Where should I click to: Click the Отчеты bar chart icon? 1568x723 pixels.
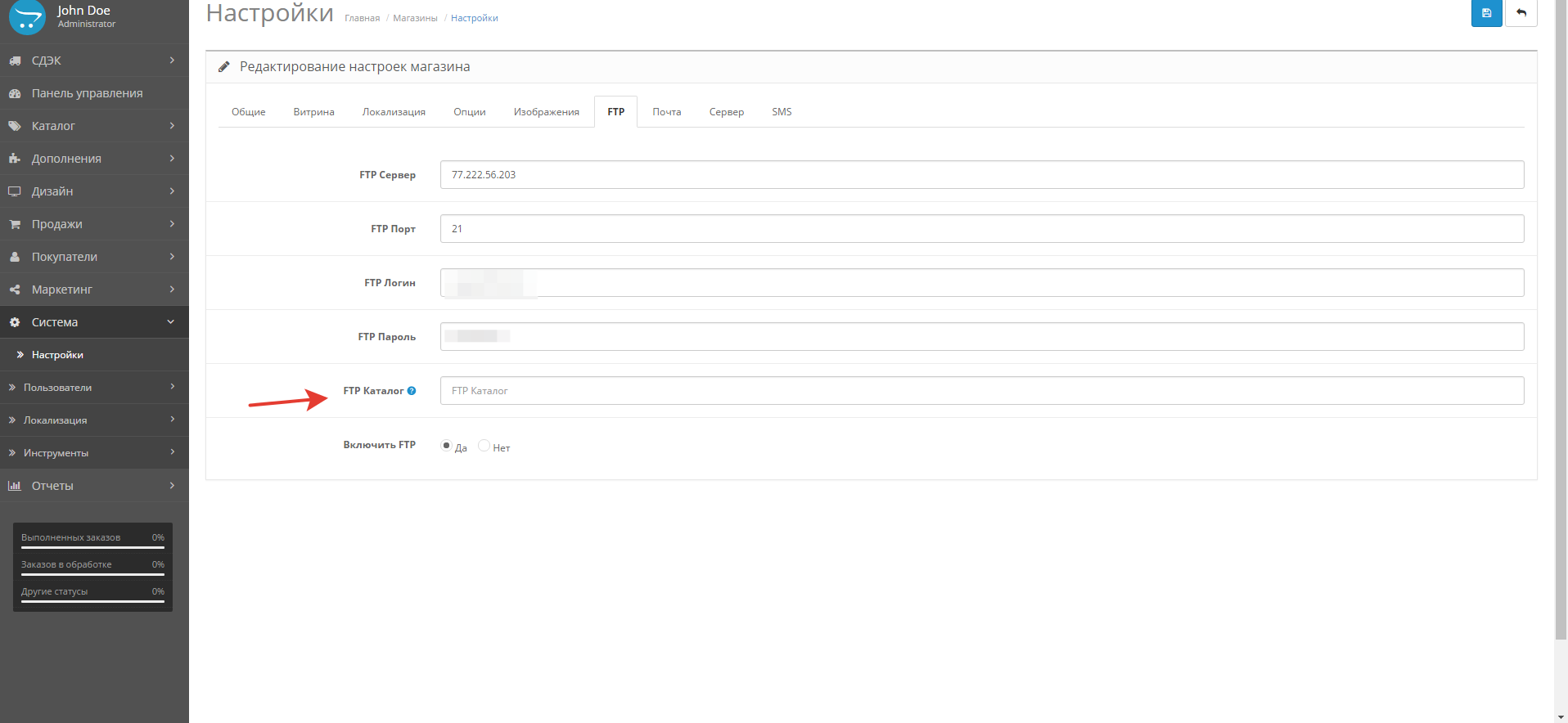[15, 486]
